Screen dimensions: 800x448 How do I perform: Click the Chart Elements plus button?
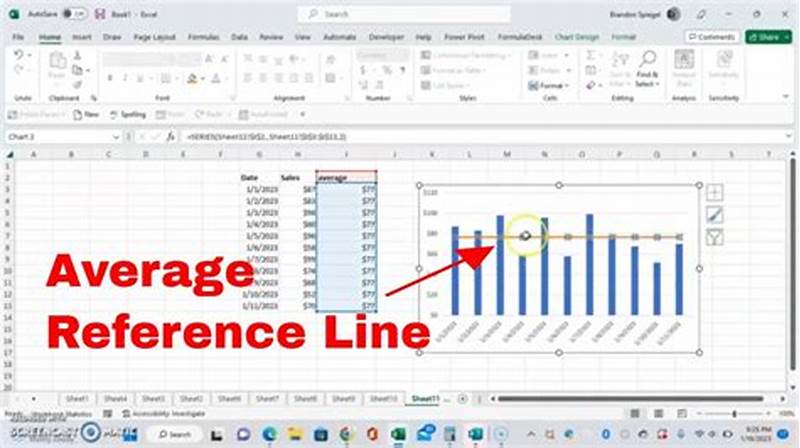click(714, 192)
